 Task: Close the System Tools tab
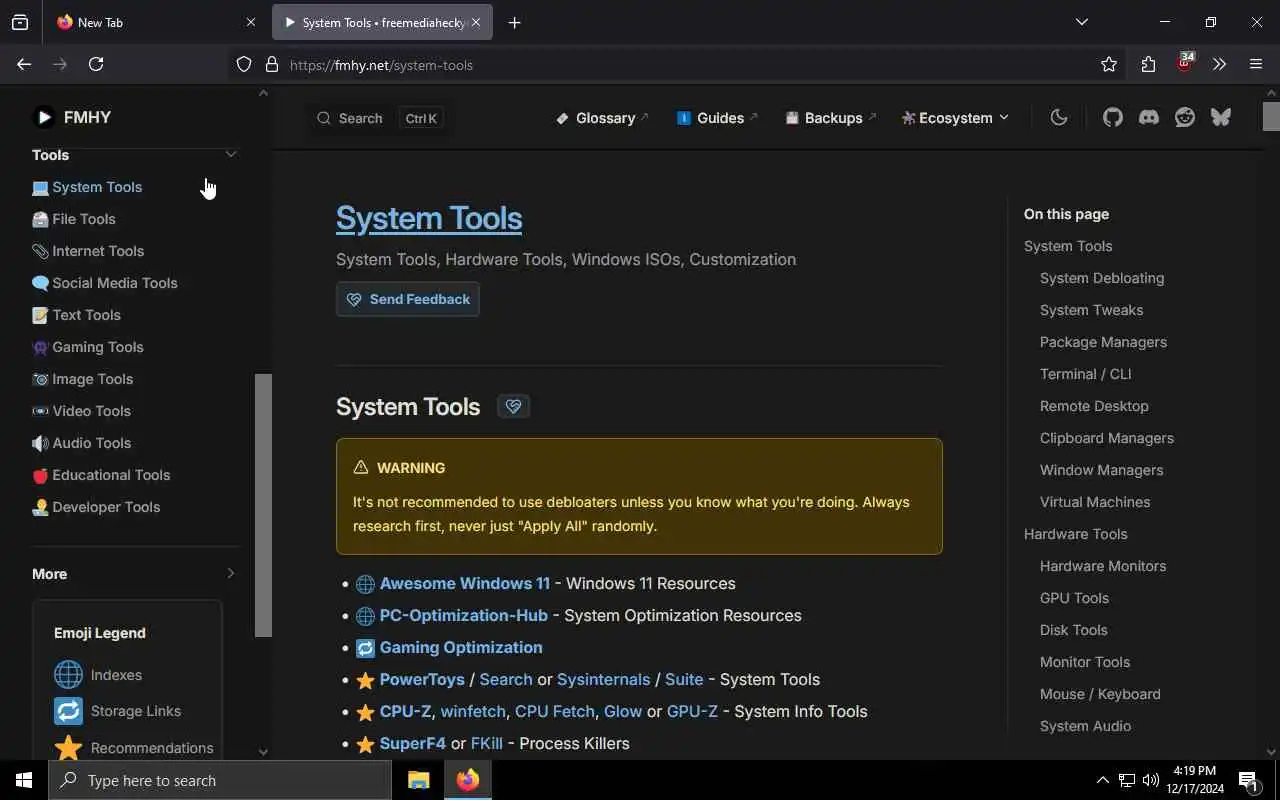(x=476, y=22)
